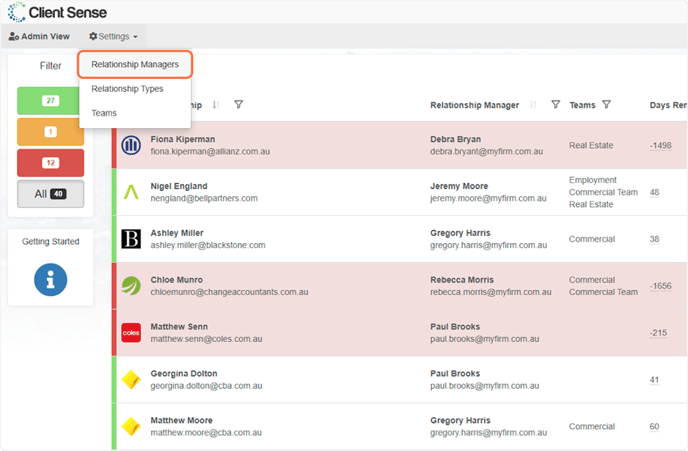Open Matthew Moore's relationship
Viewport: 688px width, 451px height.
pos(181,420)
